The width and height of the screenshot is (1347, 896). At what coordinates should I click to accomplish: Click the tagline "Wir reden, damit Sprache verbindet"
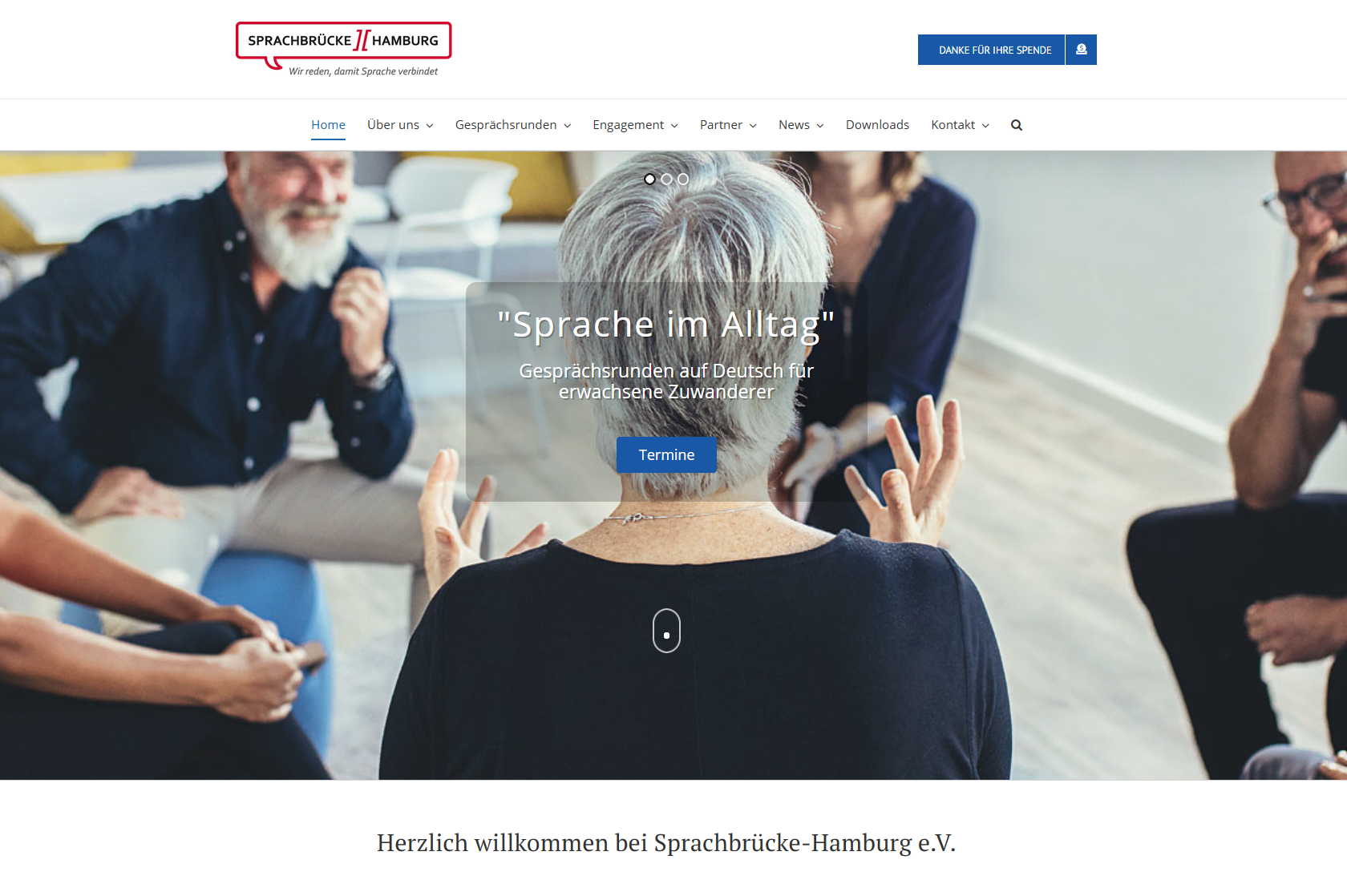(363, 71)
